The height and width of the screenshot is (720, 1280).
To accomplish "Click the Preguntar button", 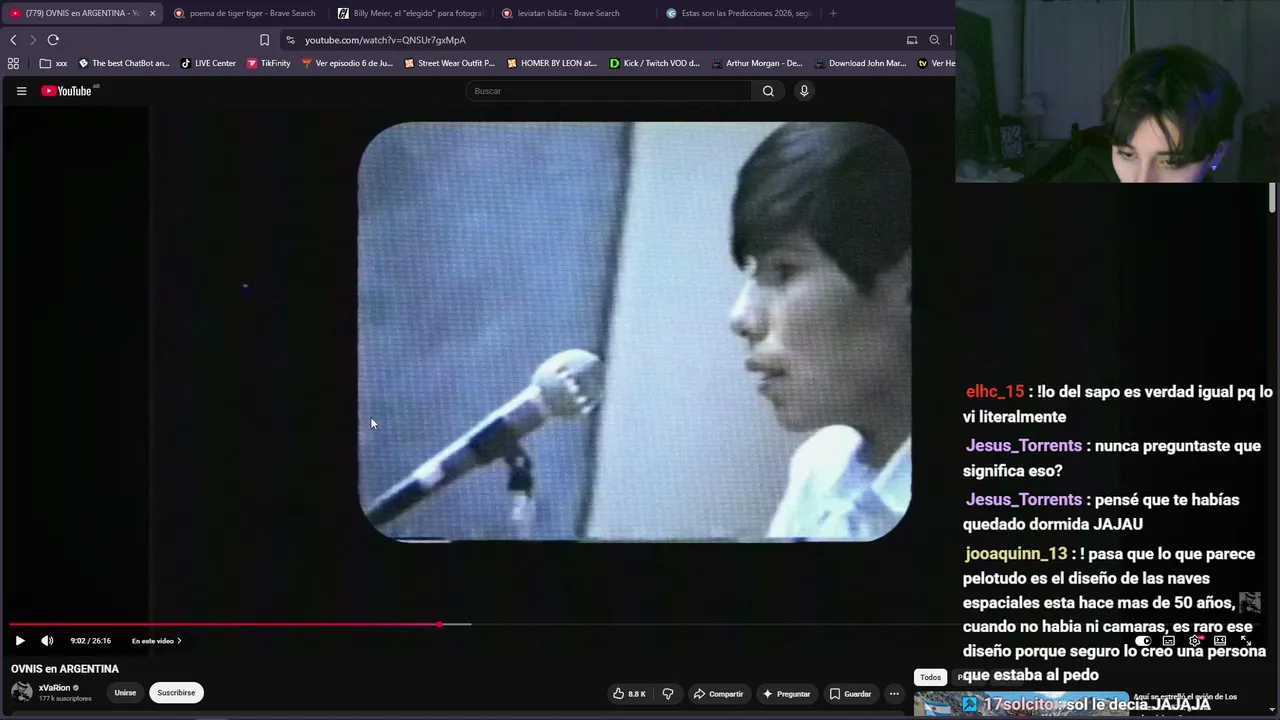I will 786,694.
